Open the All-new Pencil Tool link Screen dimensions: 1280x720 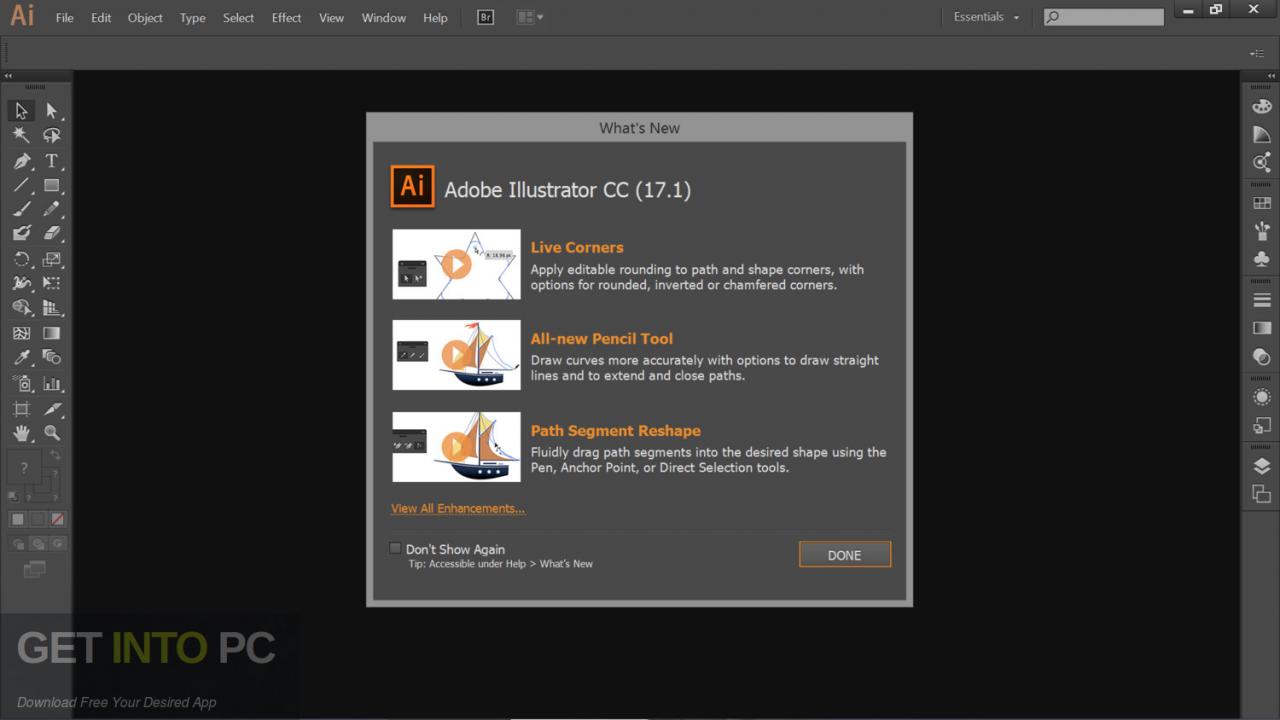click(602, 338)
